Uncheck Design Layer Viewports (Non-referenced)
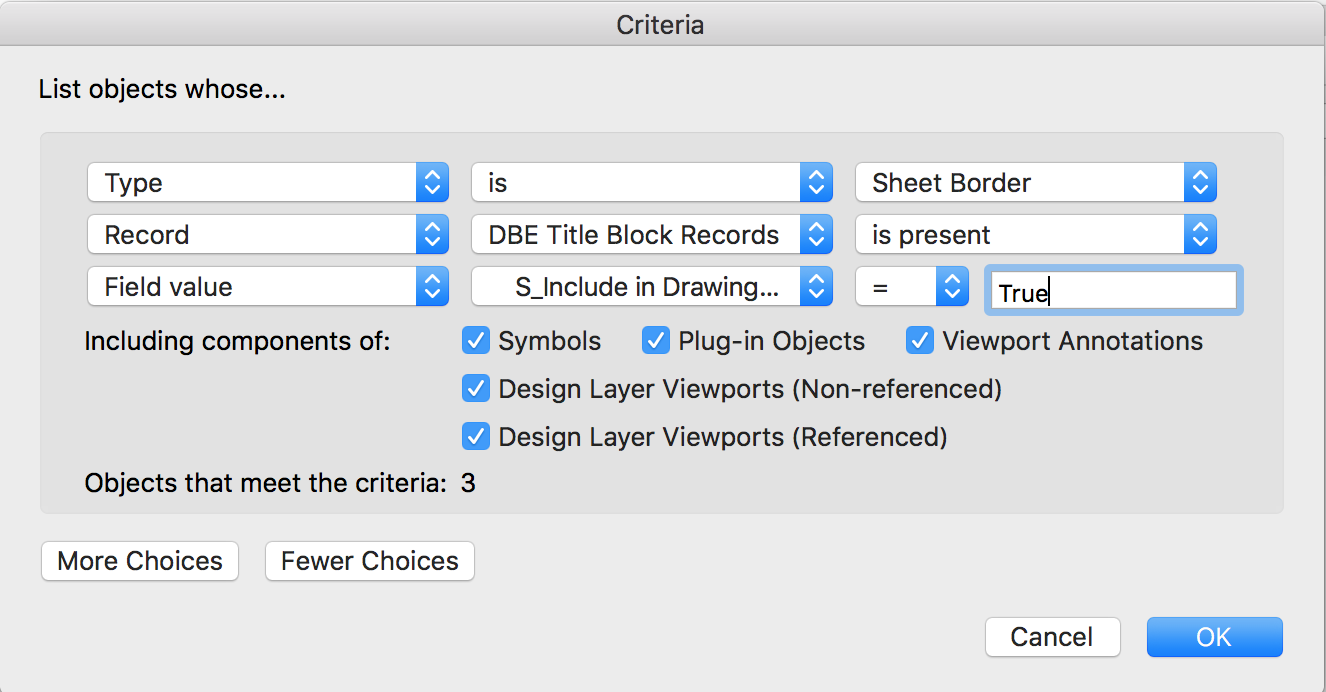 point(476,388)
